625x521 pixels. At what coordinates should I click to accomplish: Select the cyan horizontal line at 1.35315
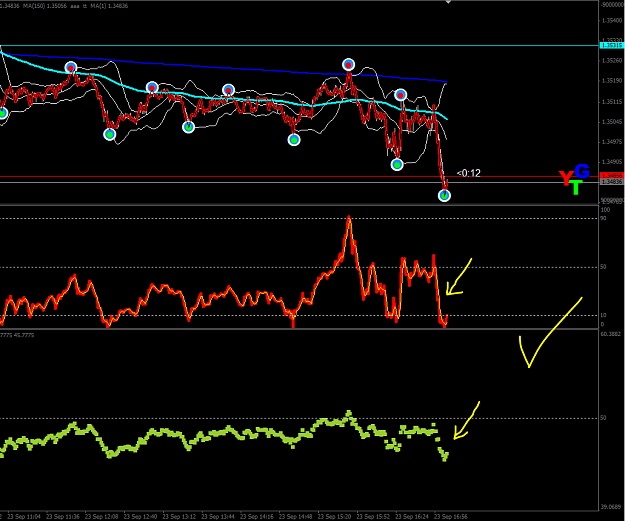pyautogui.click(x=299, y=45)
